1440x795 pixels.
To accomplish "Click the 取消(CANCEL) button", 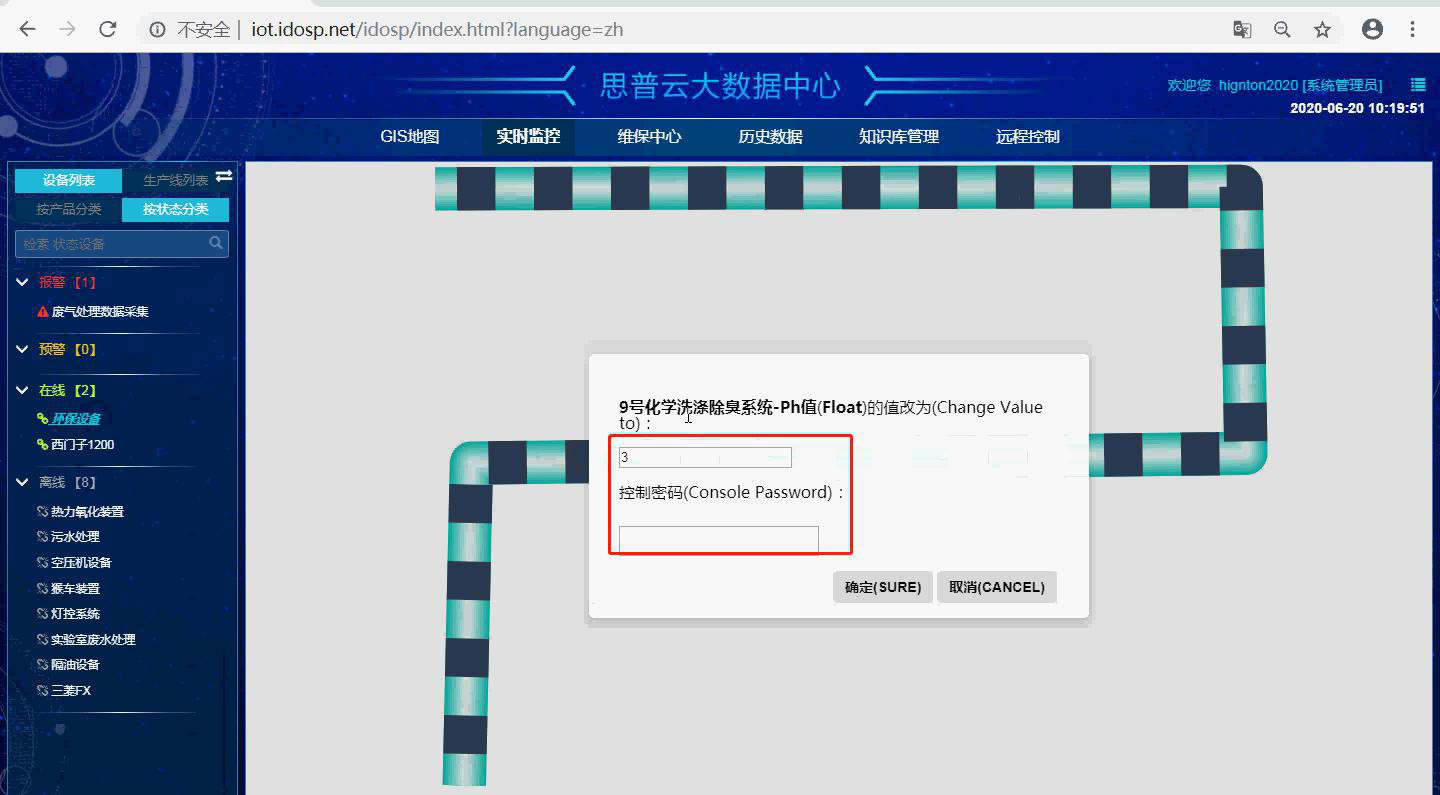I will tap(996, 587).
